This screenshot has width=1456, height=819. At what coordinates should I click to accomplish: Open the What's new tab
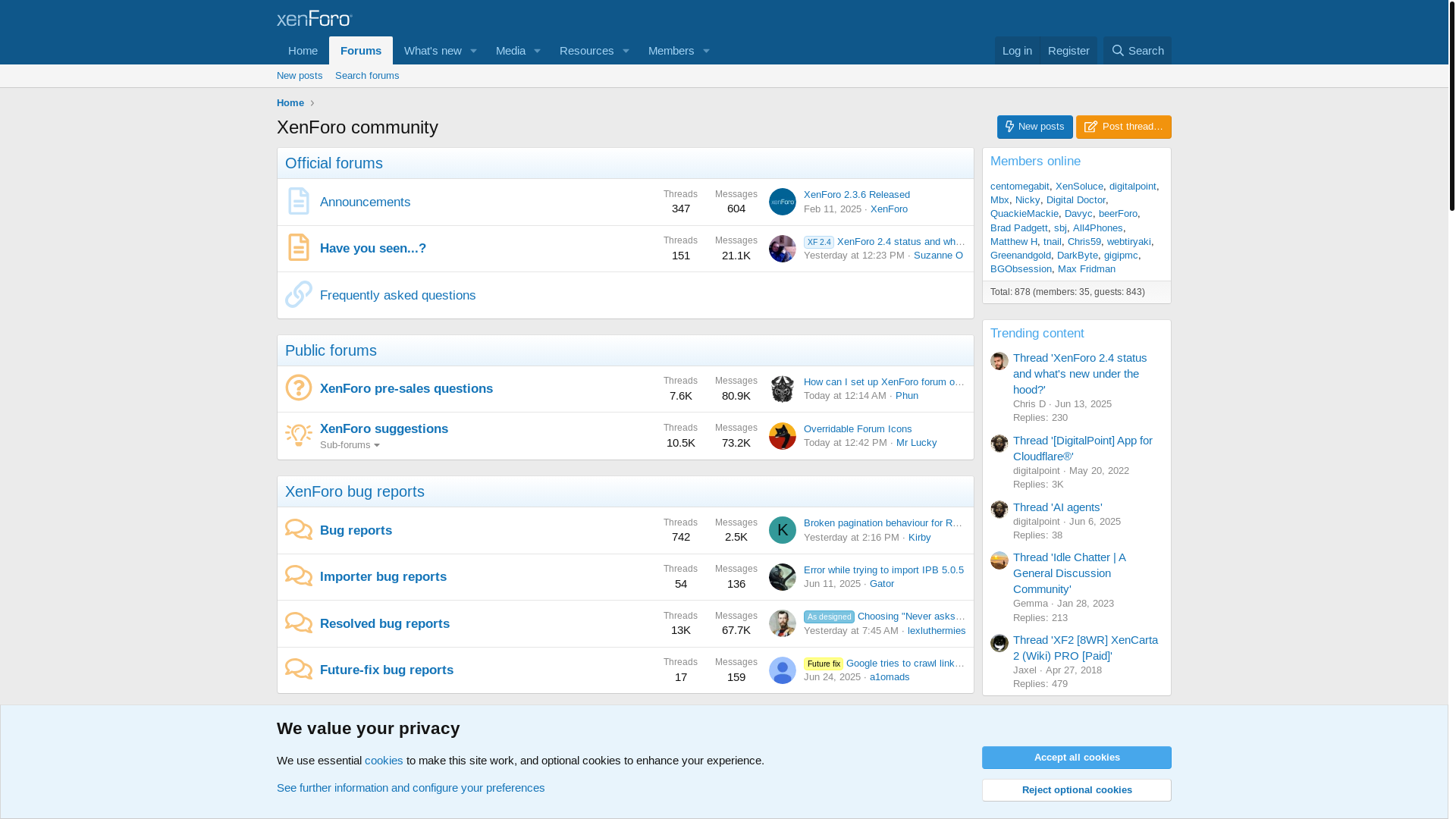(432, 51)
